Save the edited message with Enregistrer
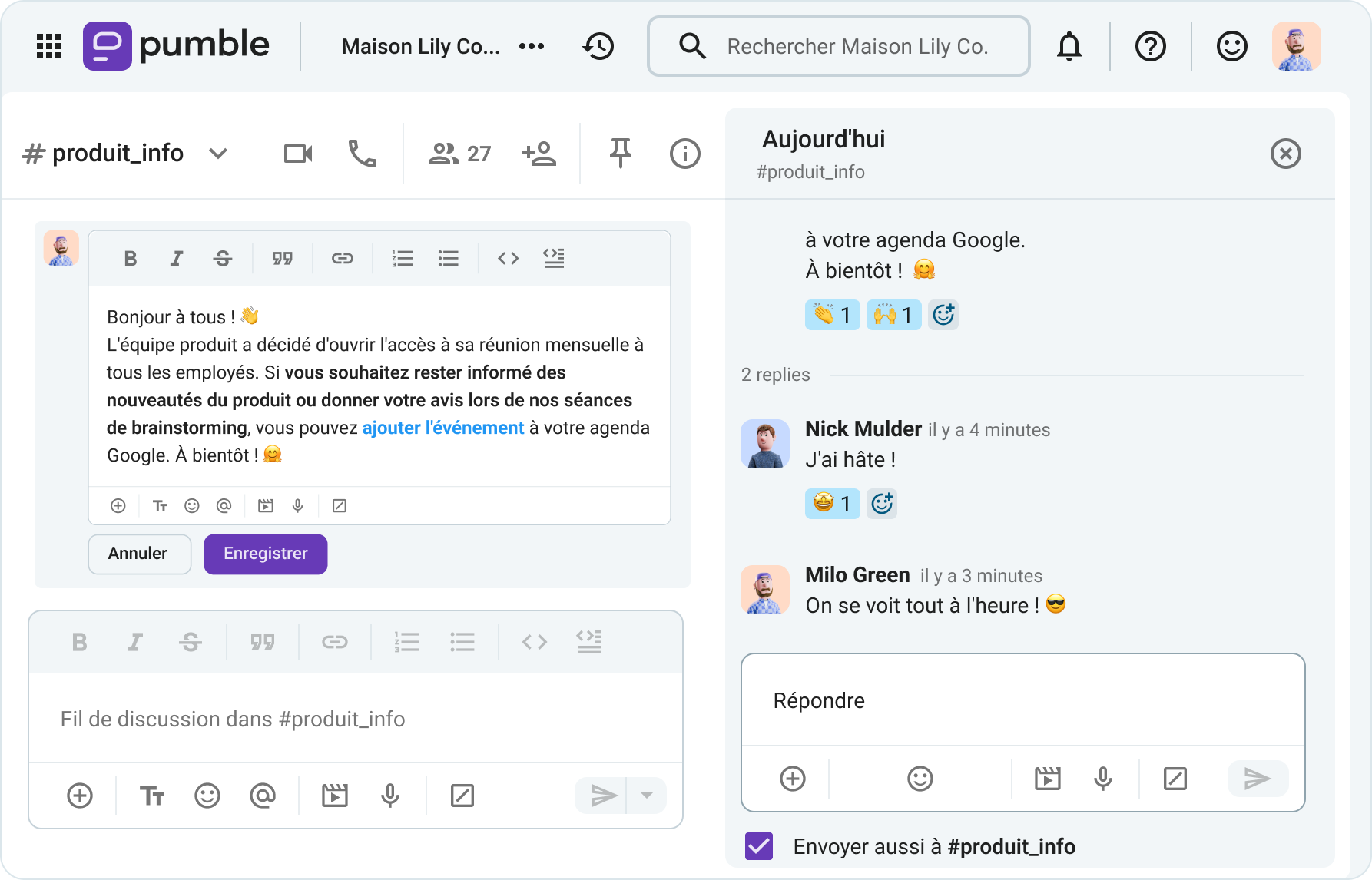 (x=265, y=553)
